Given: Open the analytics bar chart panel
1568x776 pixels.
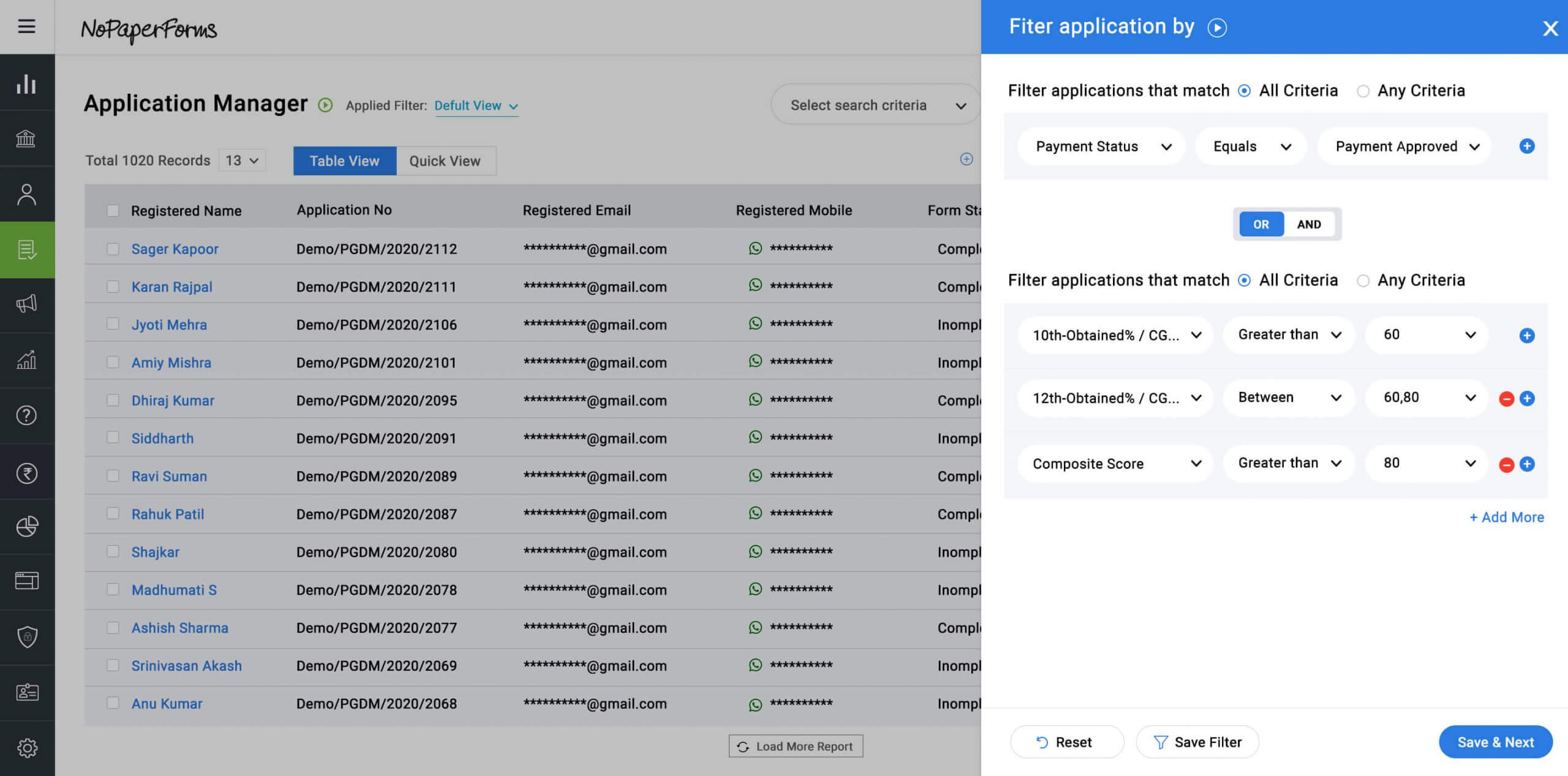Looking at the screenshot, I should coord(27,84).
